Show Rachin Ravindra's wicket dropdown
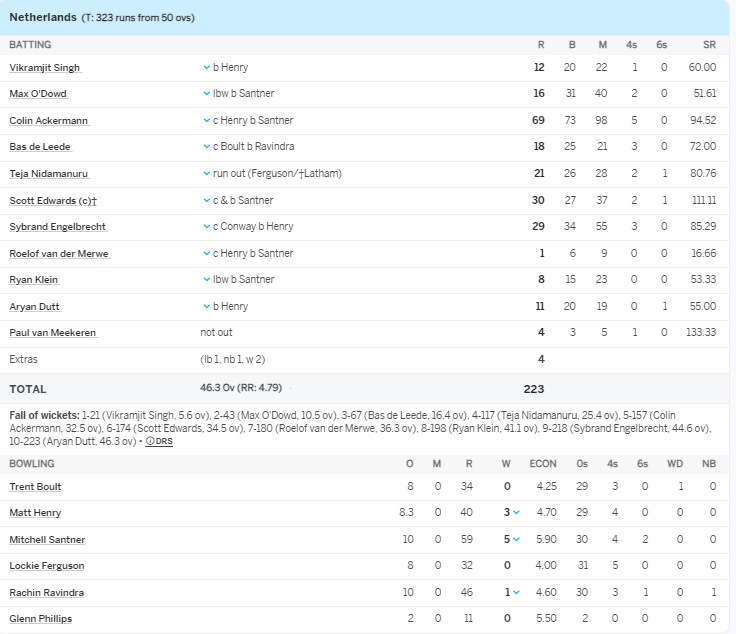The image size is (736, 634). tap(518, 593)
